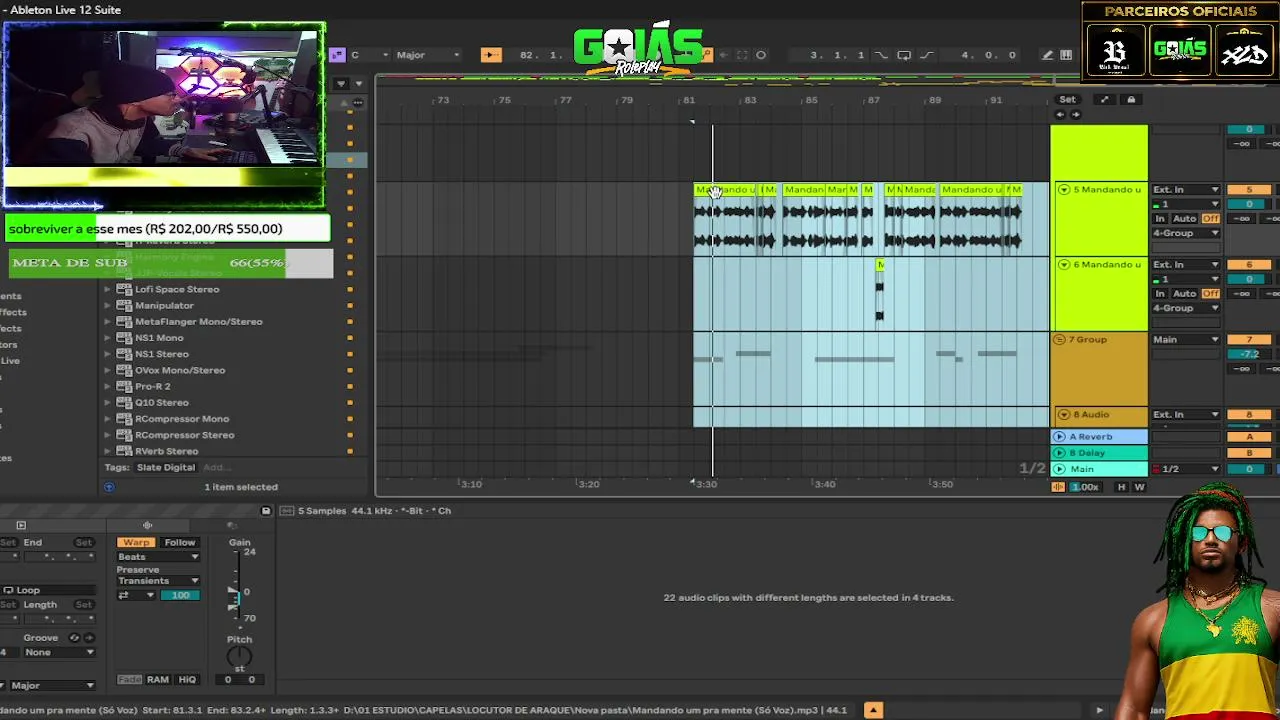Click the A Reverb return track play icon
This screenshot has width=1280, height=720.
tap(1060, 437)
